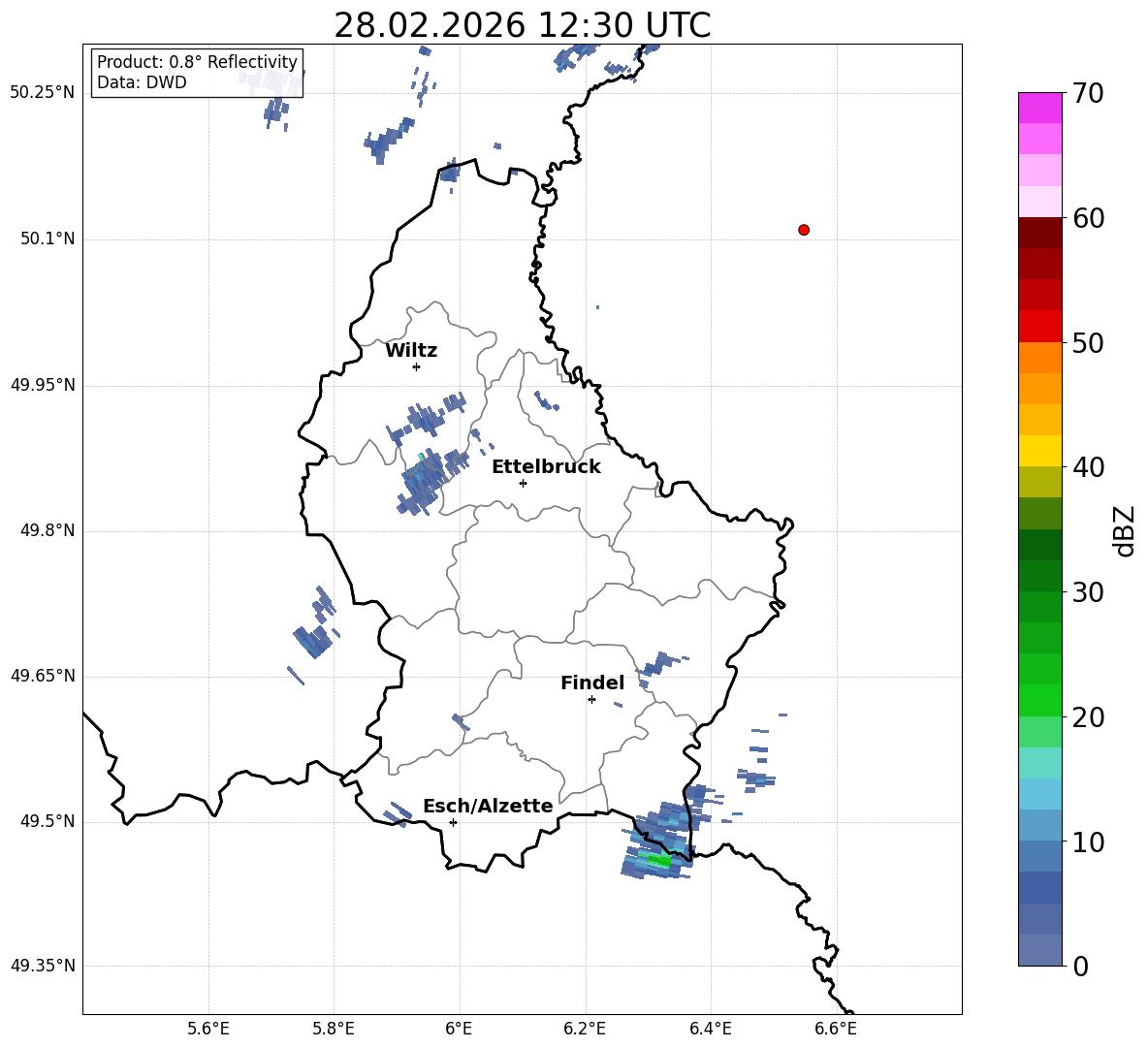Click the green reflectivity core near southeast border
1148x1048 pixels.
[x=655, y=859]
